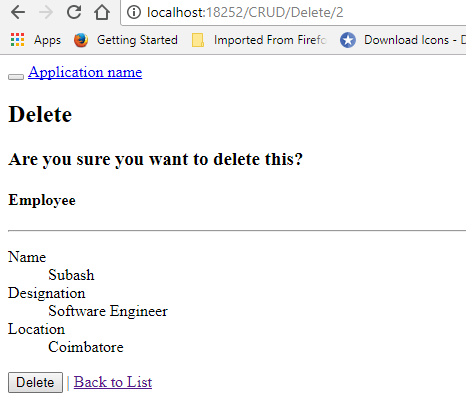Click the star icon of Download Icons bookmark

348,40
